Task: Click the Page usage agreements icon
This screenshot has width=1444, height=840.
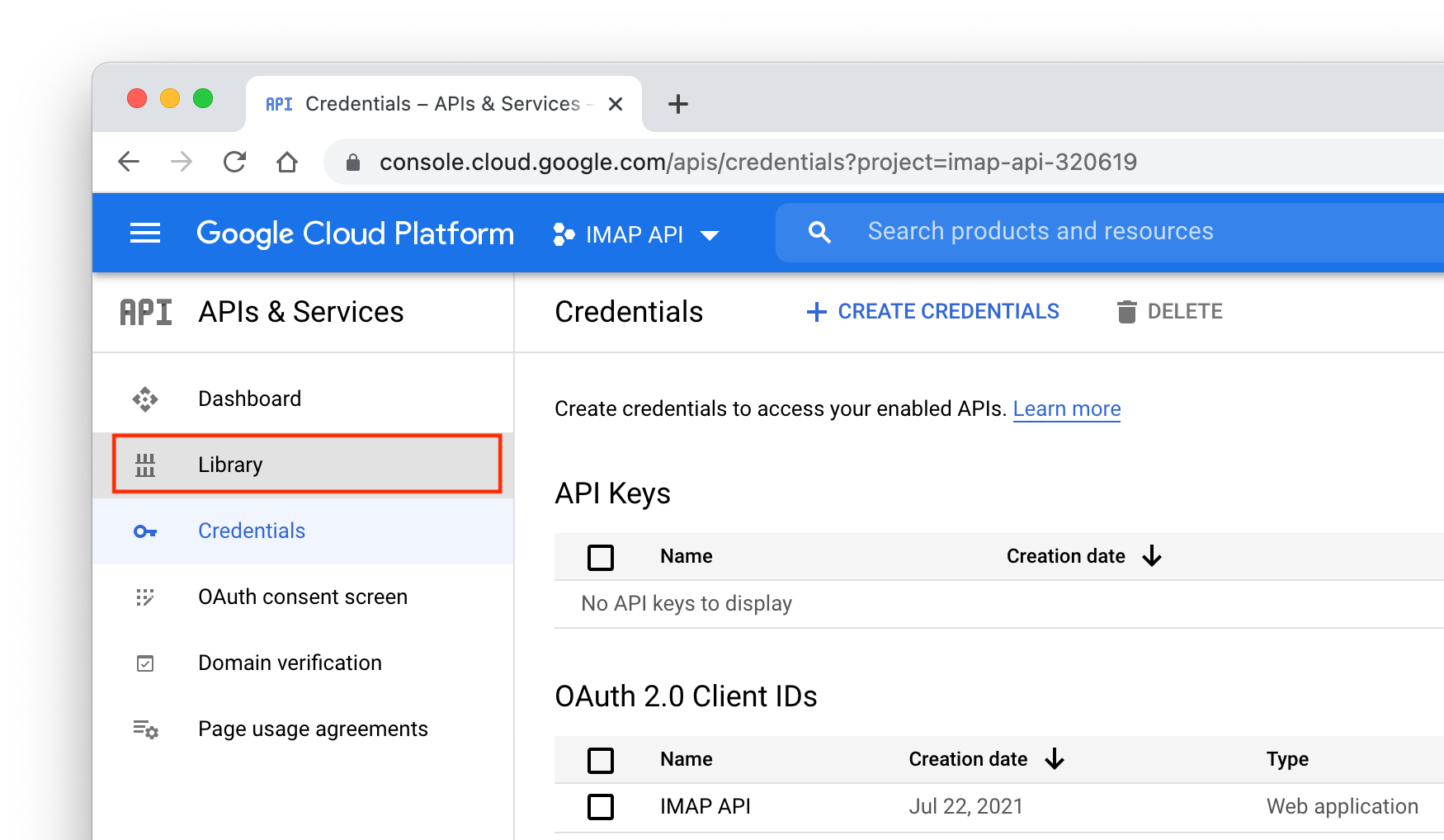Action: tap(146, 729)
